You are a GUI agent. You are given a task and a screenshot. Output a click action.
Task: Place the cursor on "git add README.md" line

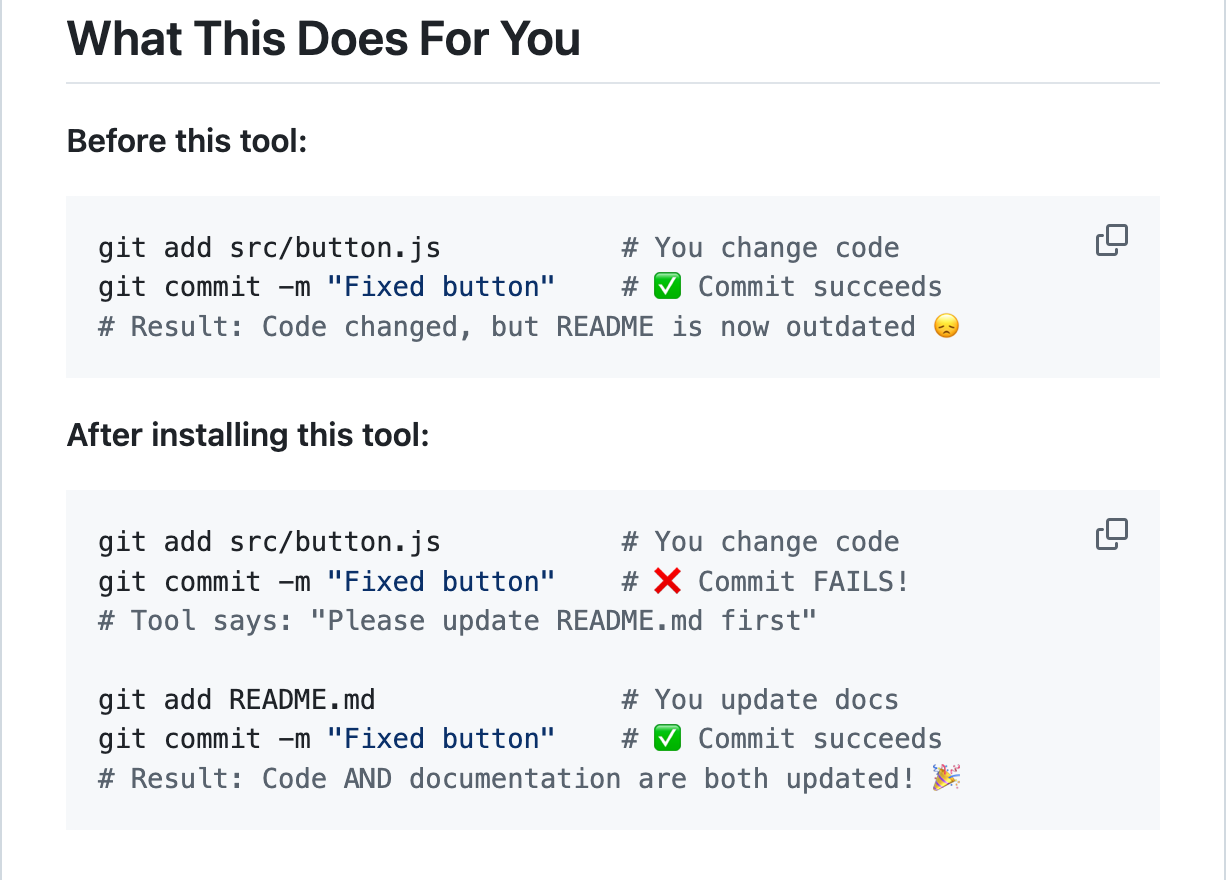pos(237,700)
